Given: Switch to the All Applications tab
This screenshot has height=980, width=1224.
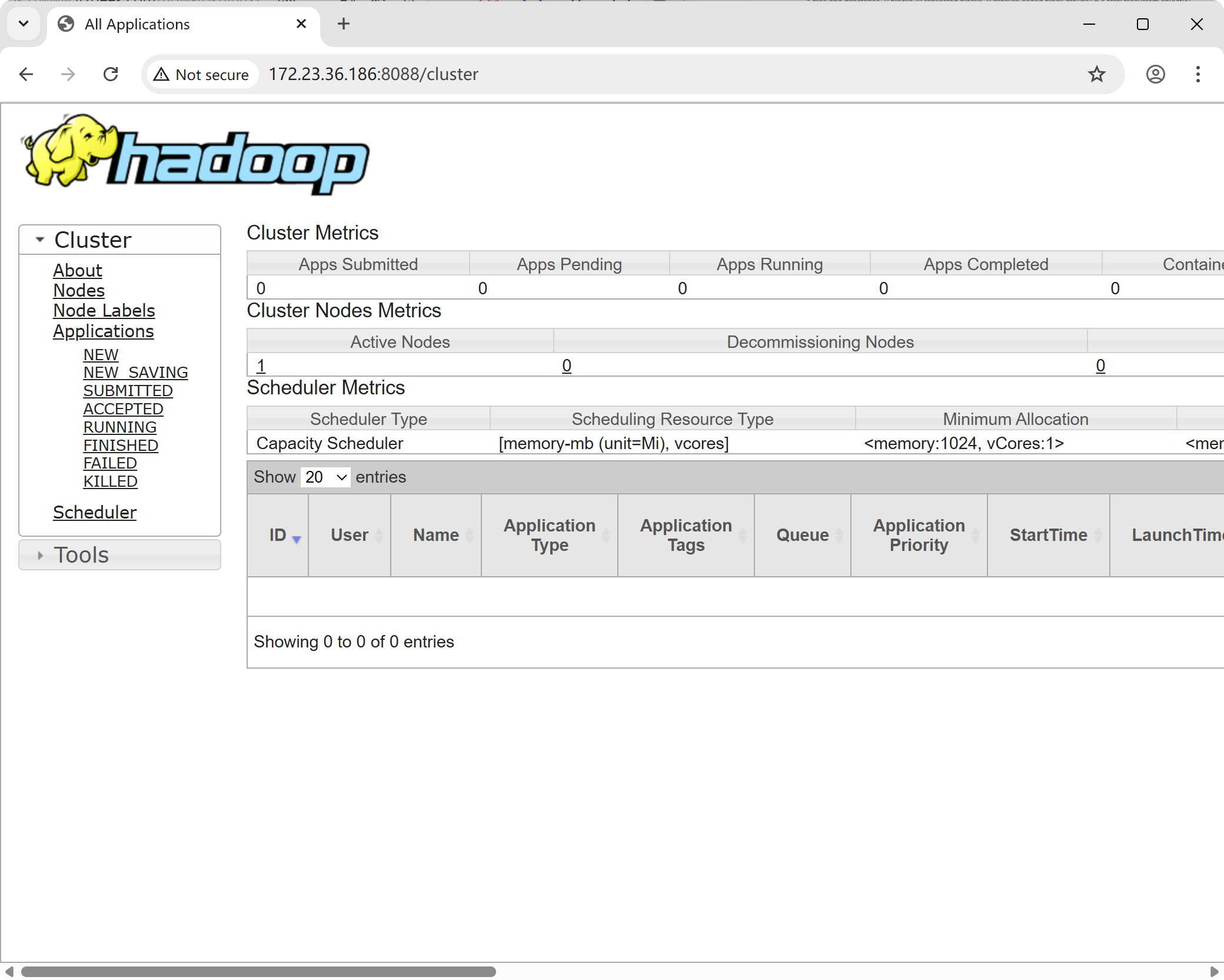Looking at the screenshot, I should click(x=137, y=24).
